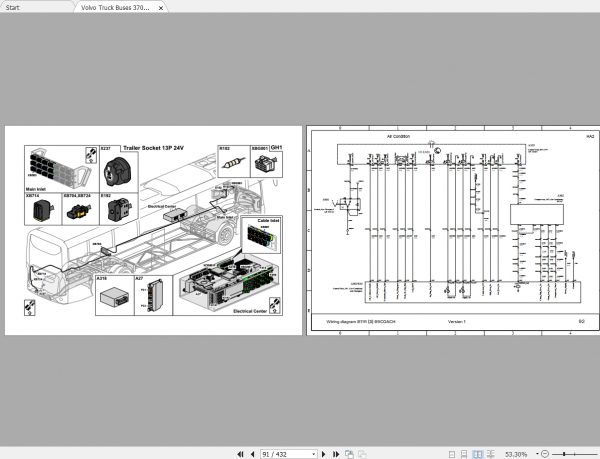Click the Electrical Center enclosure illustration
Image resolution: width=600 pixels, height=459 pixels.
tap(229, 283)
